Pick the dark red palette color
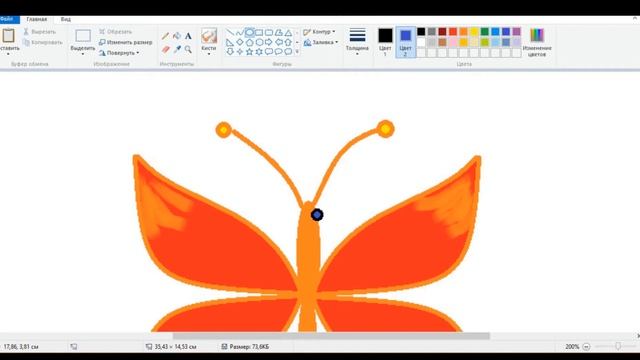Image resolution: width=640 pixels, height=360 pixels. pos(442,31)
